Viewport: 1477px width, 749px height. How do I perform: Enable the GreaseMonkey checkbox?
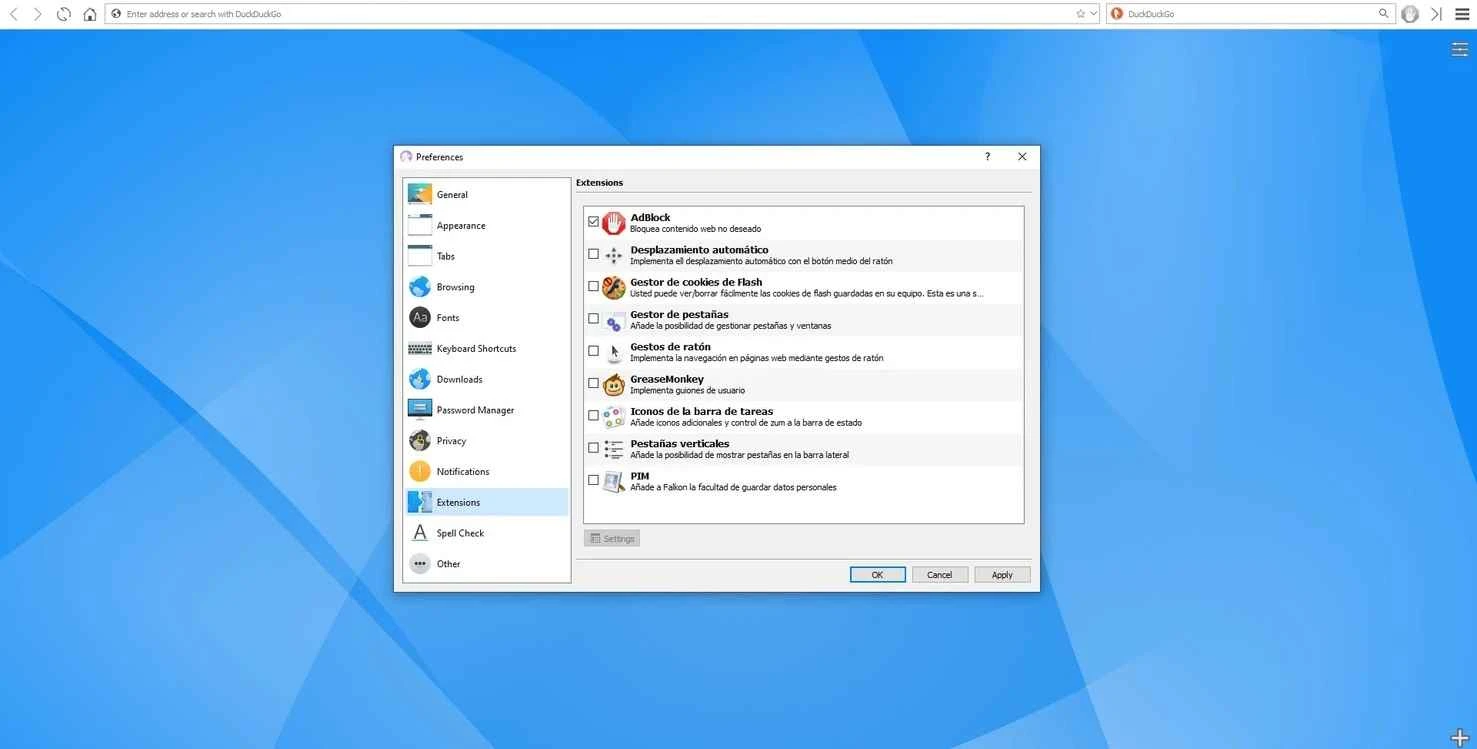coord(593,383)
